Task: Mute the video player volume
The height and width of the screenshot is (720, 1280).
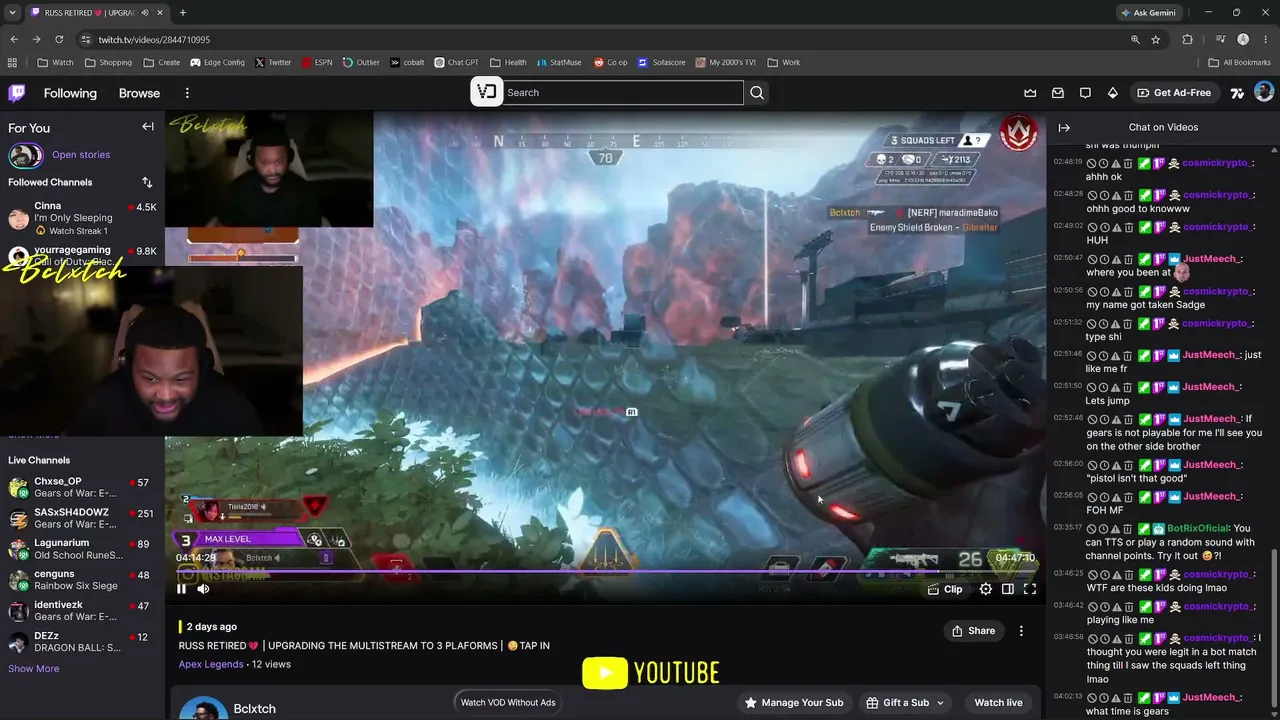Action: pos(203,589)
